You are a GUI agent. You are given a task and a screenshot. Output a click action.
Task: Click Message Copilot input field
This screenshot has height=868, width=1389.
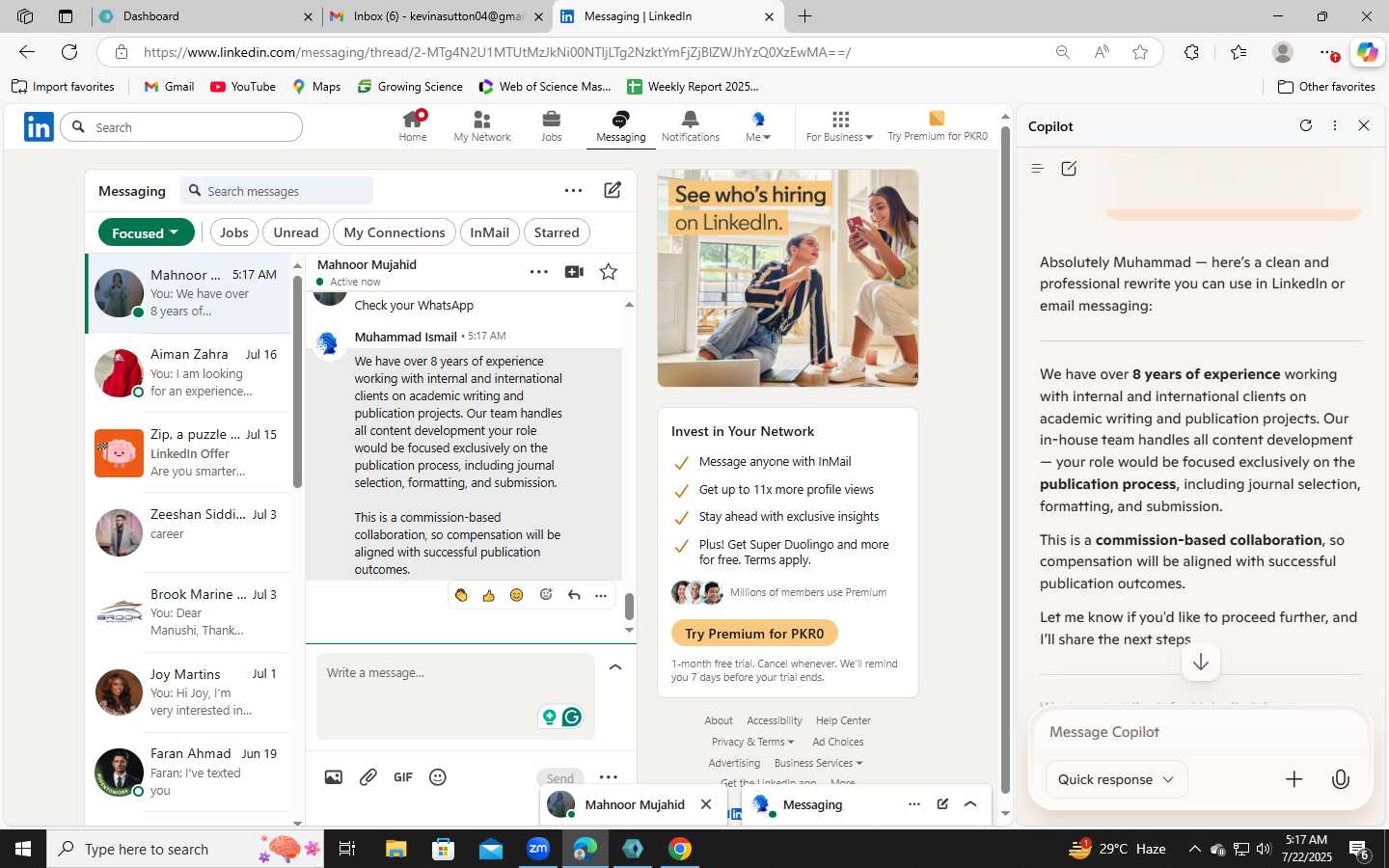click(x=1199, y=732)
